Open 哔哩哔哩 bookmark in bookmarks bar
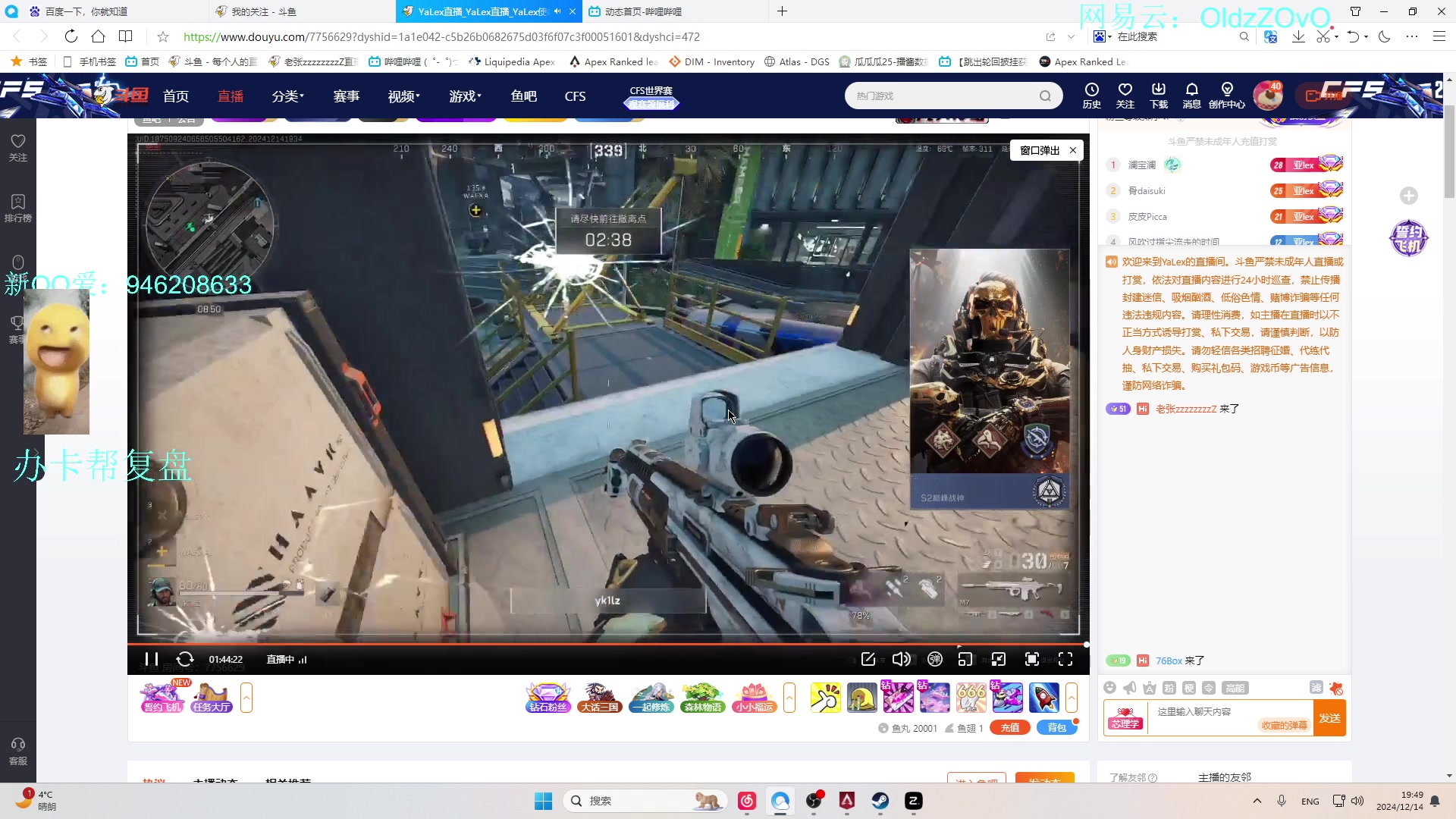The width and height of the screenshot is (1456, 819). pos(412,61)
